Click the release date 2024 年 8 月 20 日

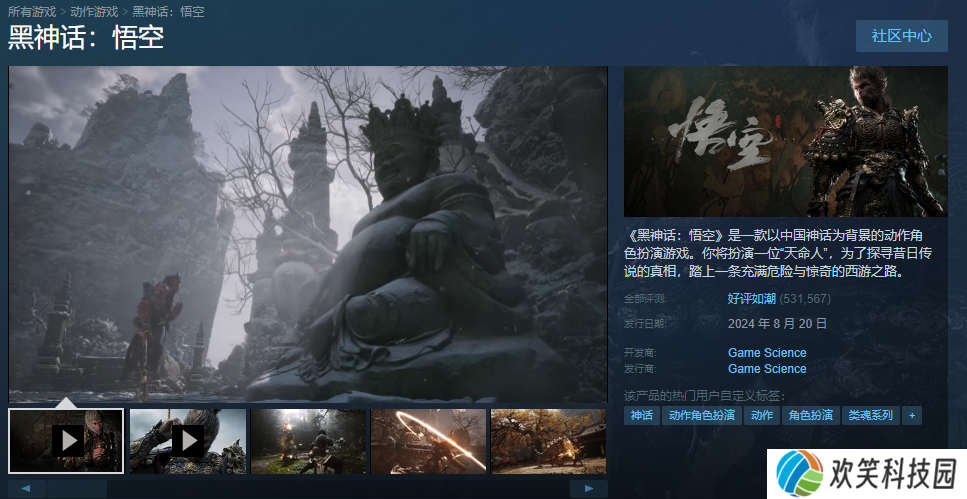(x=777, y=323)
